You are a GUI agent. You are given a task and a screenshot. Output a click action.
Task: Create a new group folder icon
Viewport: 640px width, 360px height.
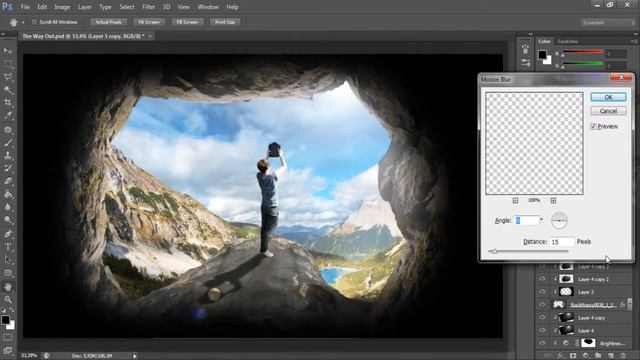[x=598, y=356]
